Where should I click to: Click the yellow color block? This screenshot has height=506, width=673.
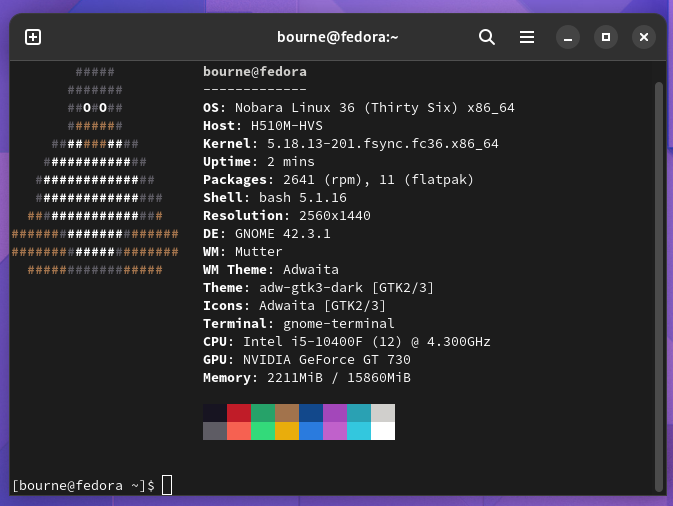(287, 431)
